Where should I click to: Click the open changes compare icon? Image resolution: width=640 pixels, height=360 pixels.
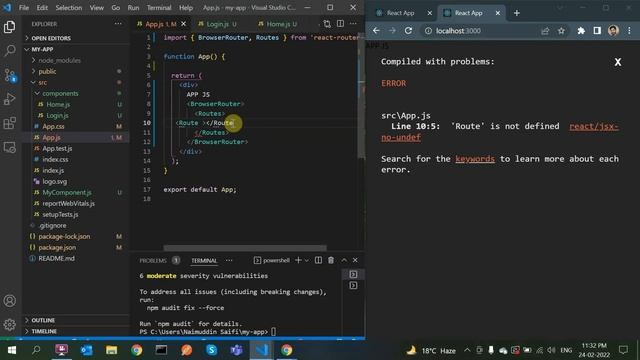[327, 24]
